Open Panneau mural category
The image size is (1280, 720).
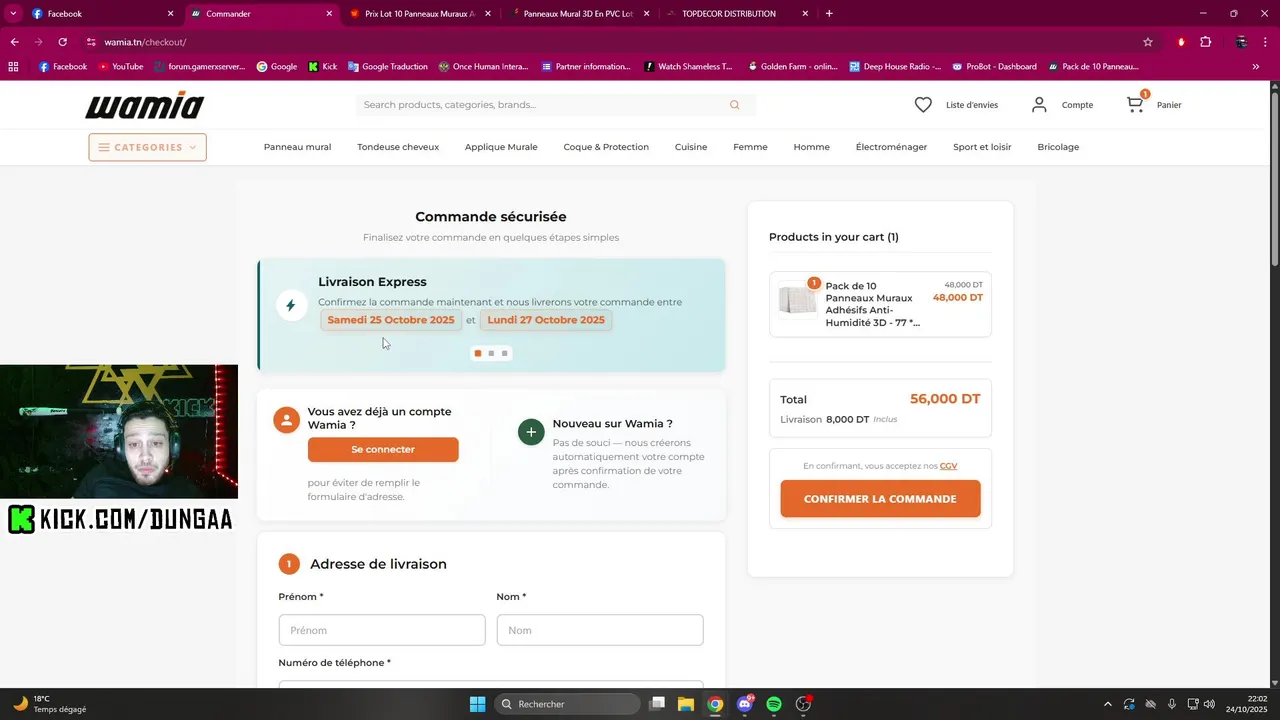coord(297,147)
